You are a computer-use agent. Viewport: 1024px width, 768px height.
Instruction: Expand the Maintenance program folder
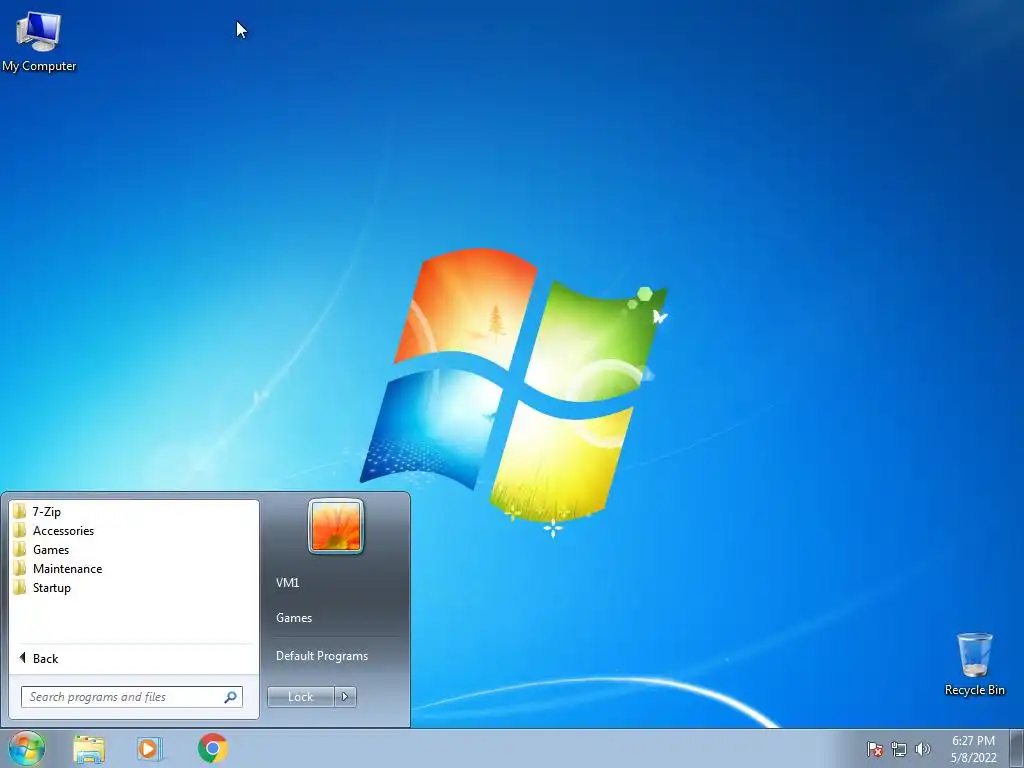(x=134, y=568)
